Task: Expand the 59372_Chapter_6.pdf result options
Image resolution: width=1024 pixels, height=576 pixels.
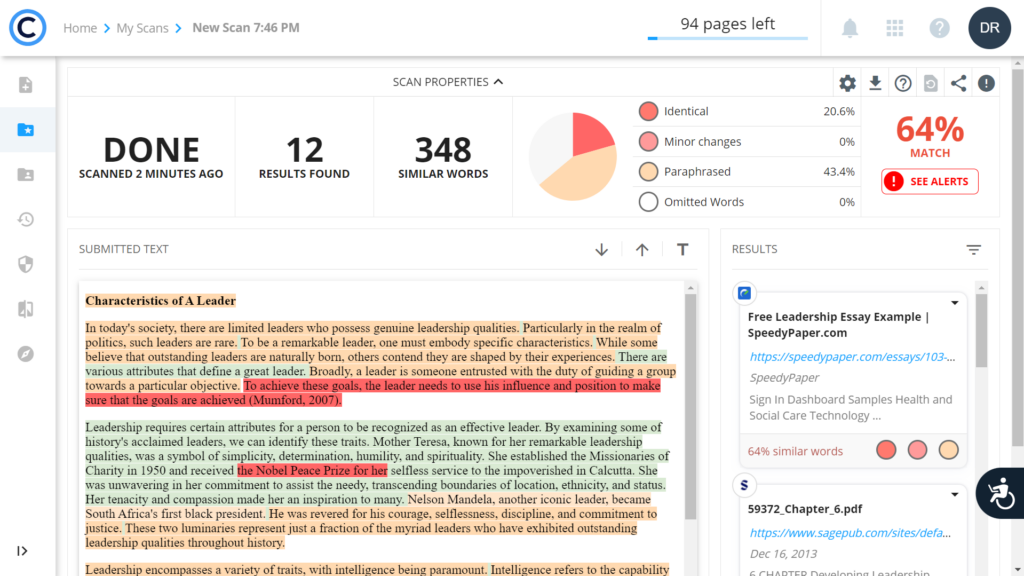Action: [x=954, y=494]
